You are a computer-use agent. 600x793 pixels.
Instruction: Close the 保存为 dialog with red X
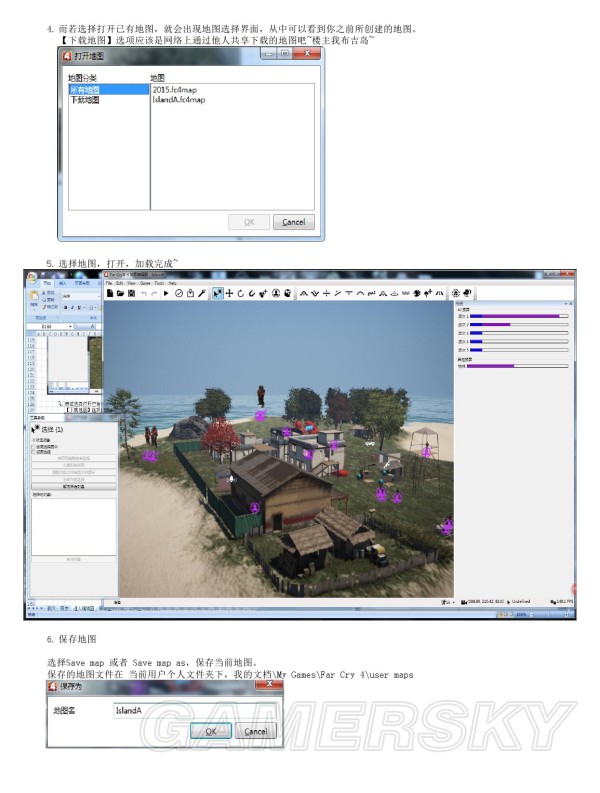coord(269,684)
